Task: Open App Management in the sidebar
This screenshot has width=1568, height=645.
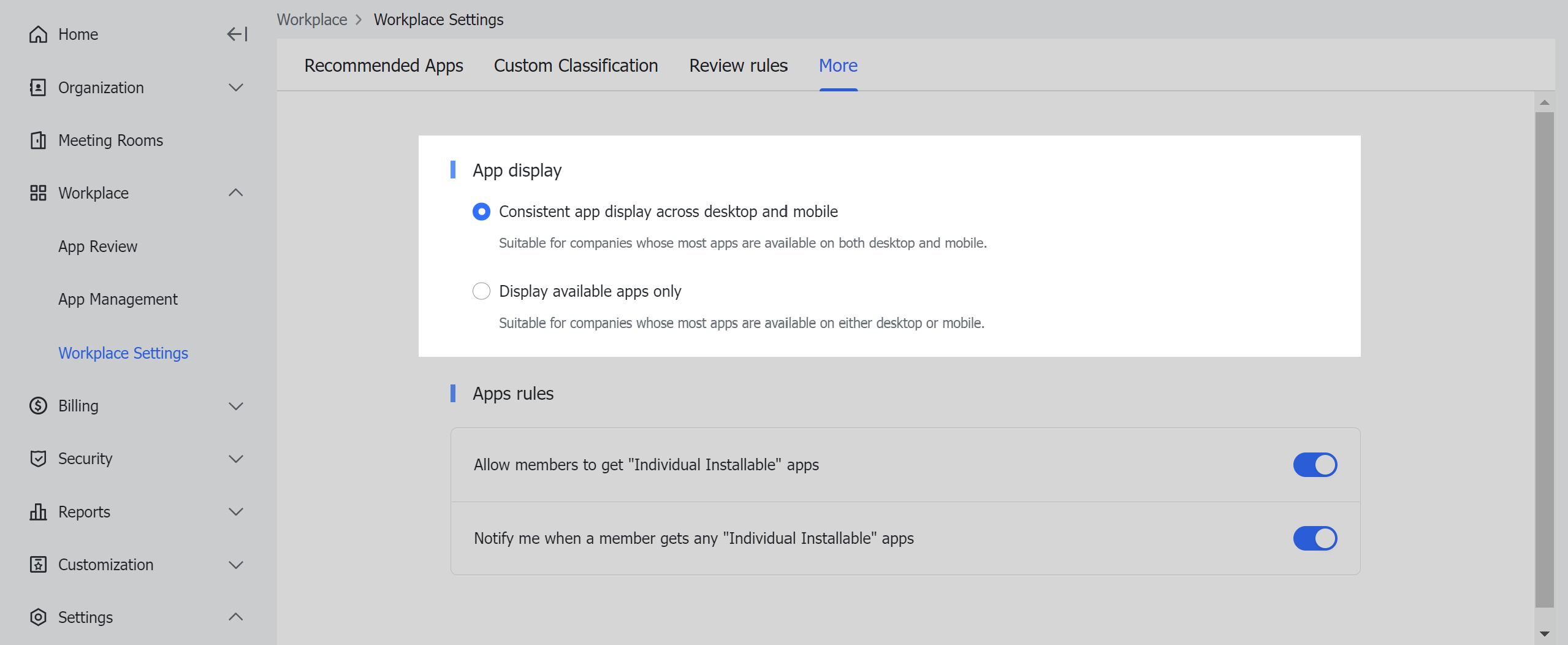Action: 118,299
